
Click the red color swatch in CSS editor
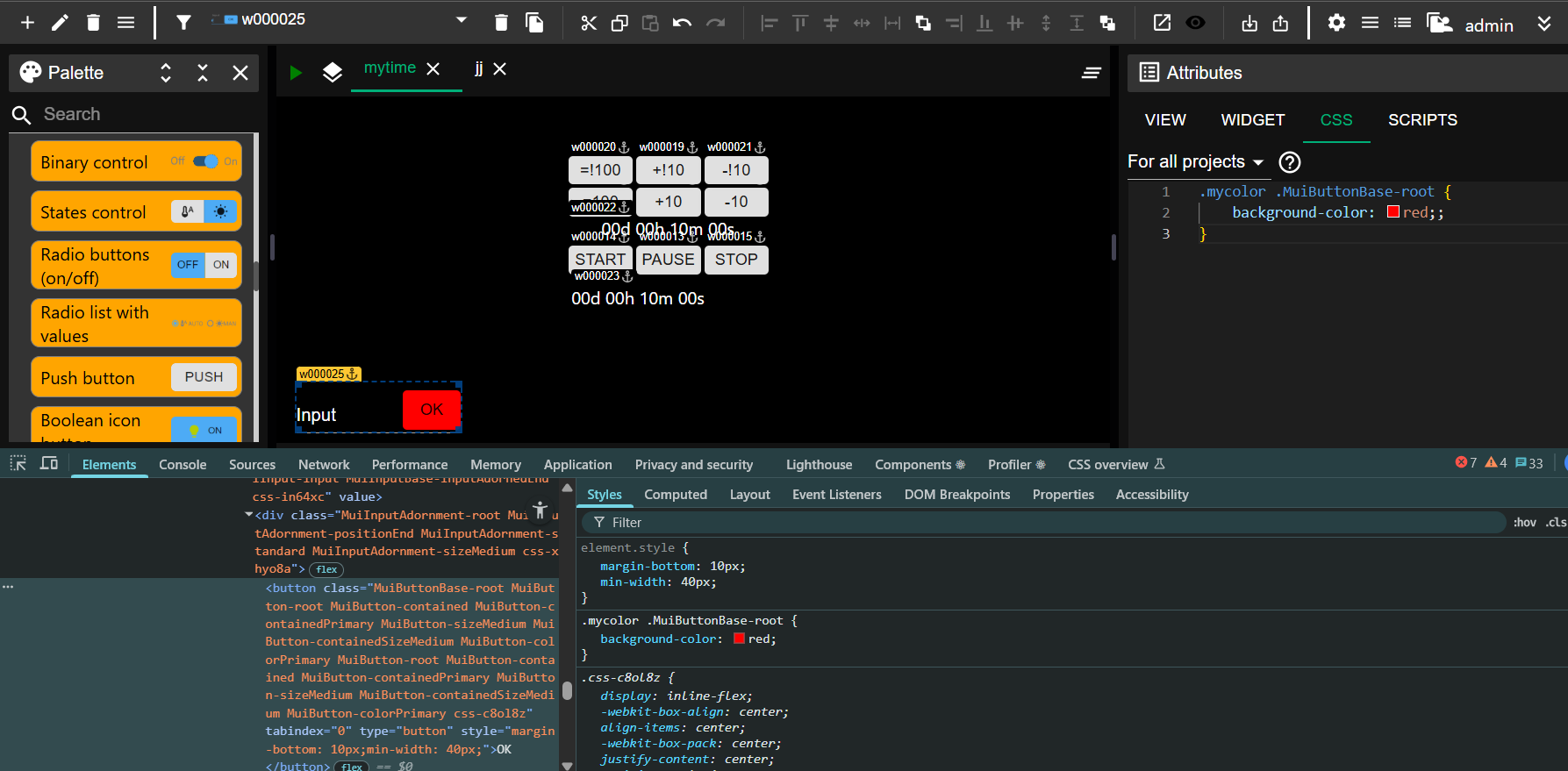tap(1393, 212)
